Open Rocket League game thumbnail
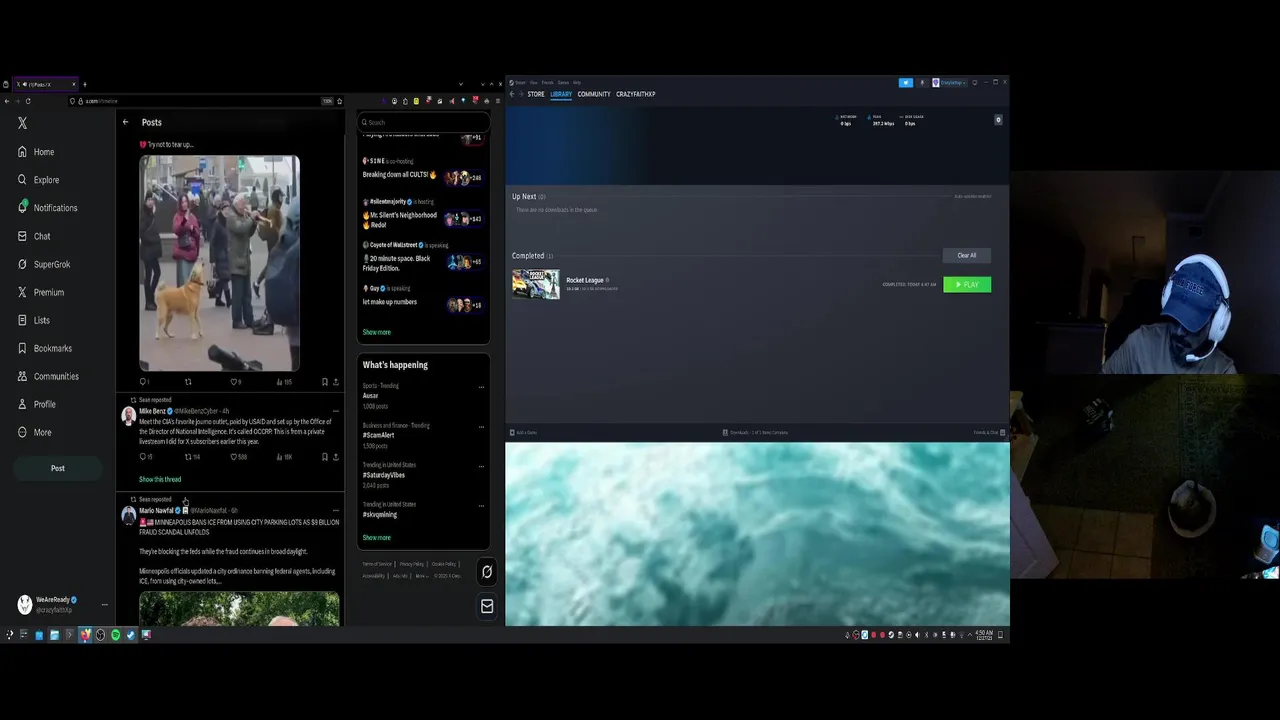The height and width of the screenshot is (720, 1280). [536, 284]
